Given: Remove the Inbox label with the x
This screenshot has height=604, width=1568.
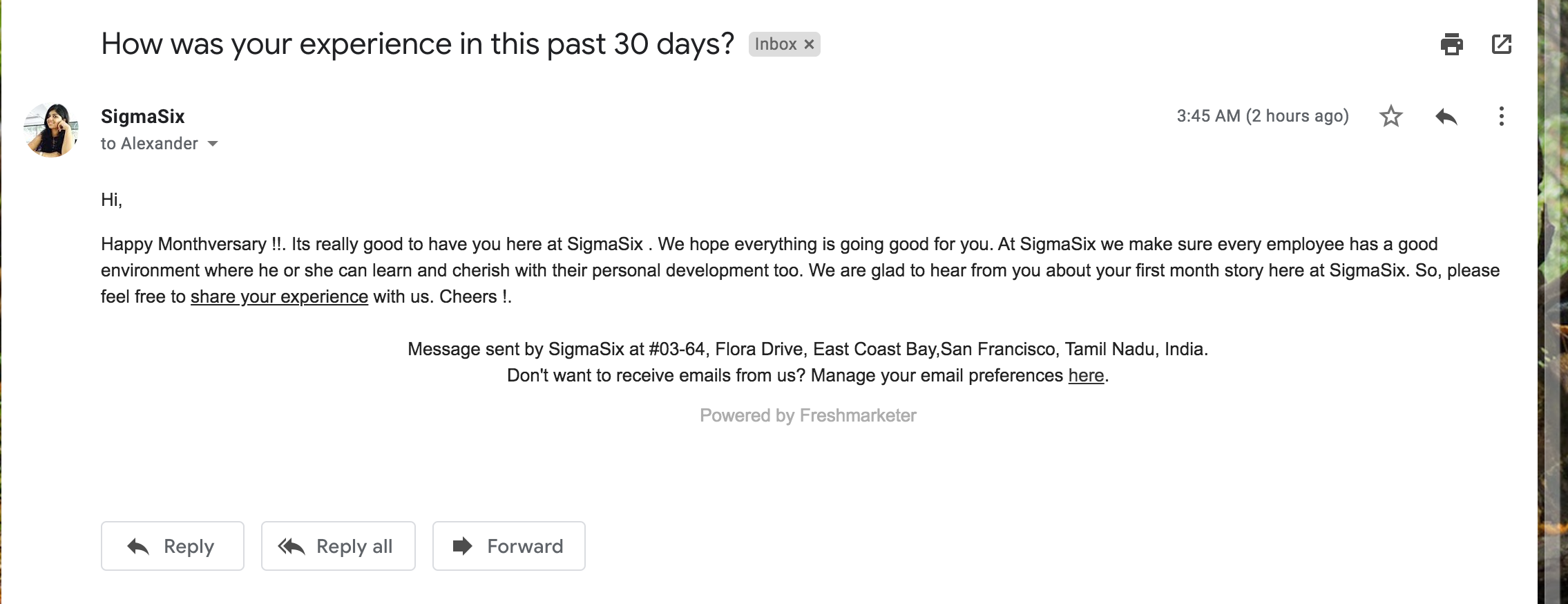Looking at the screenshot, I should tap(810, 44).
